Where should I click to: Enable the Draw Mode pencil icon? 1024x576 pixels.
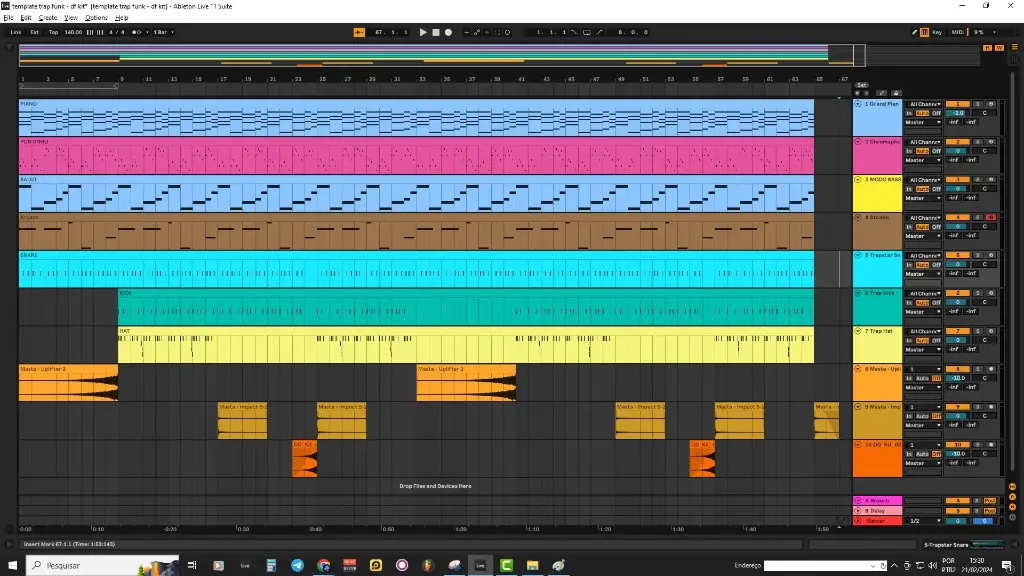[914, 32]
